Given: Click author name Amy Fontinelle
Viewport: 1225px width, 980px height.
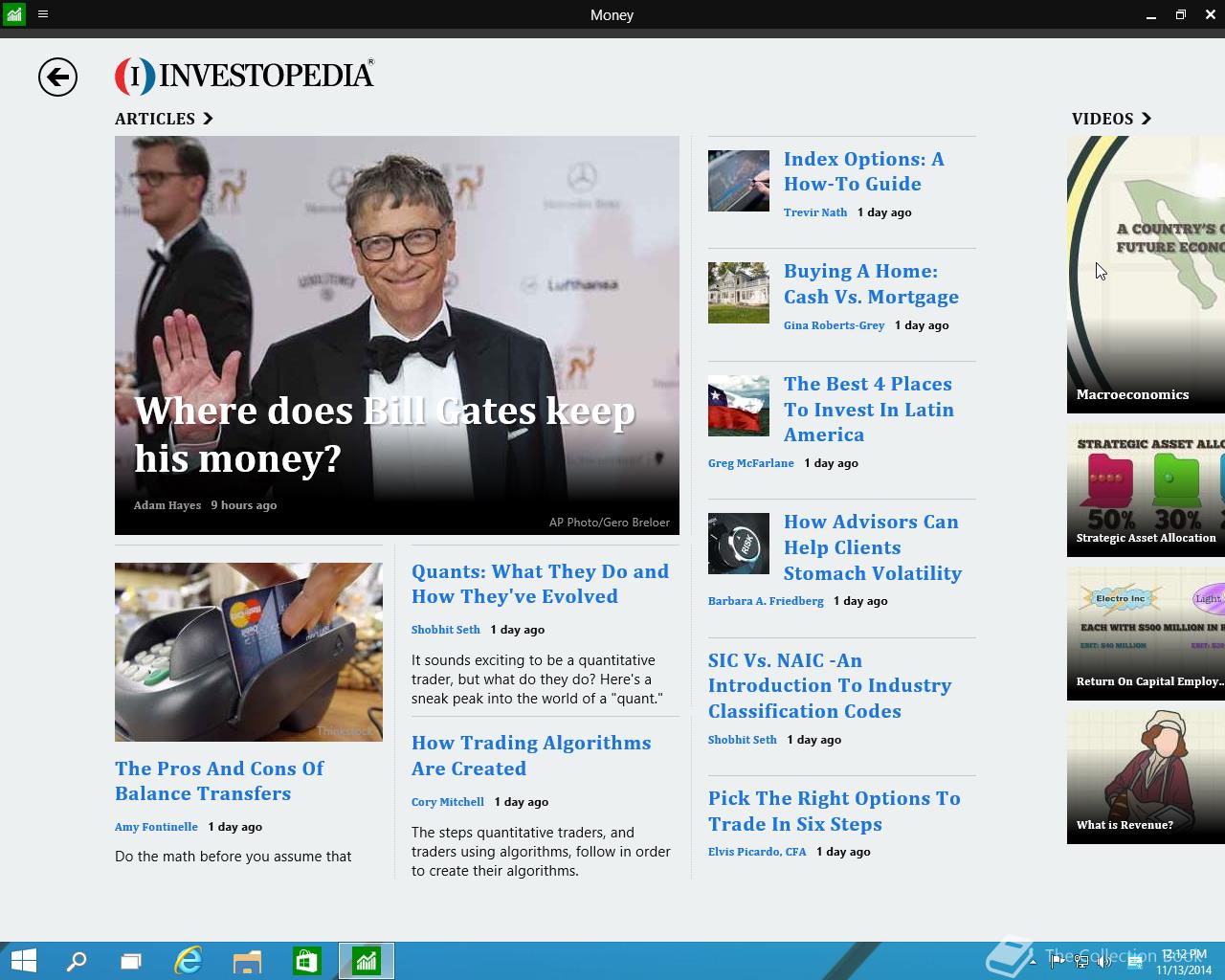Looking at the screenshot, I should (156, 827).
